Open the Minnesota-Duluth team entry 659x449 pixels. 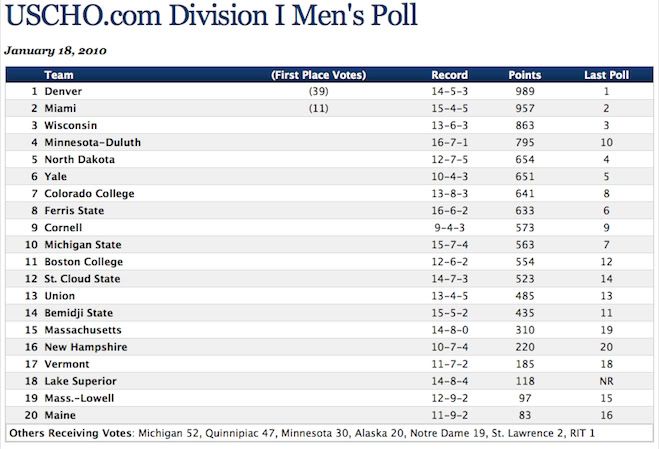click(92, 142)
